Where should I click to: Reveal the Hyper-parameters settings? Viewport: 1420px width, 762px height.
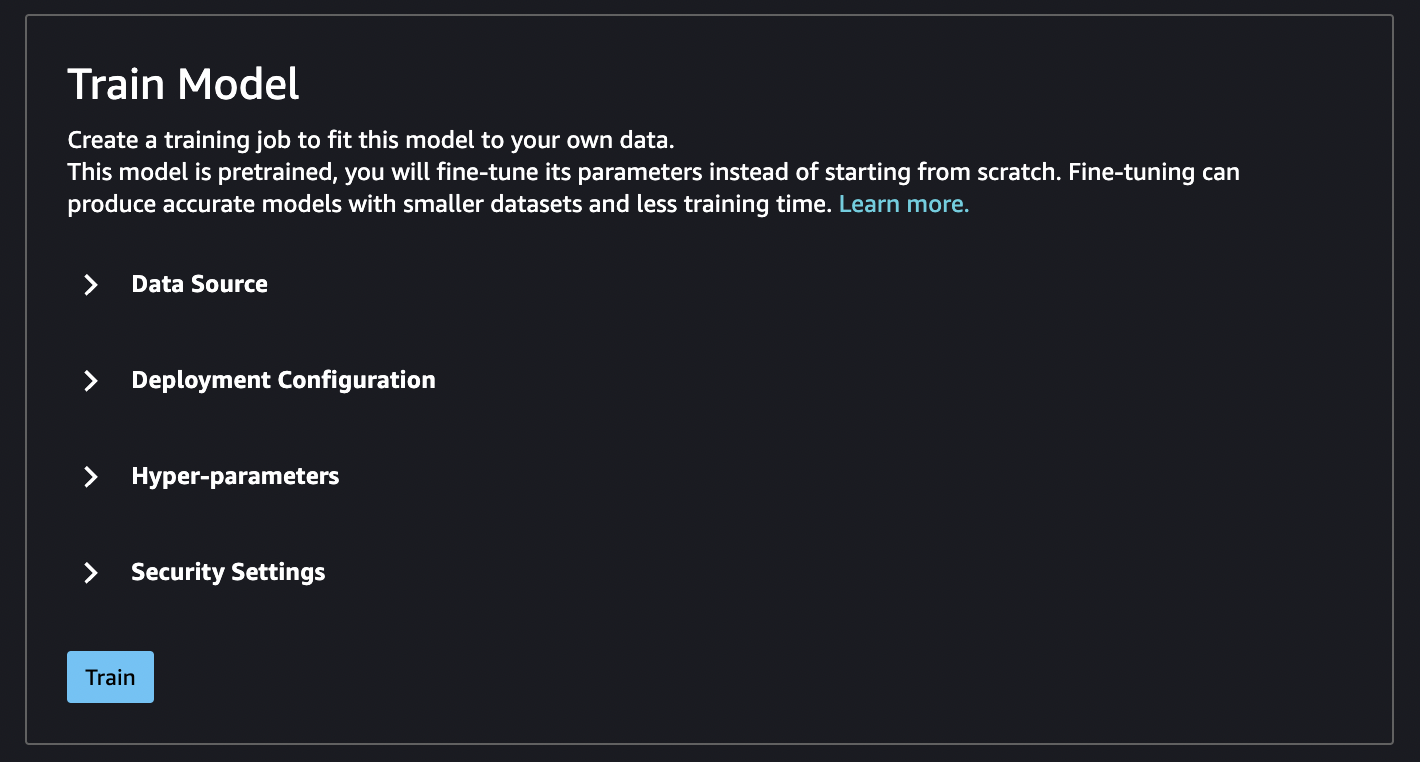(x=235, y=477)
